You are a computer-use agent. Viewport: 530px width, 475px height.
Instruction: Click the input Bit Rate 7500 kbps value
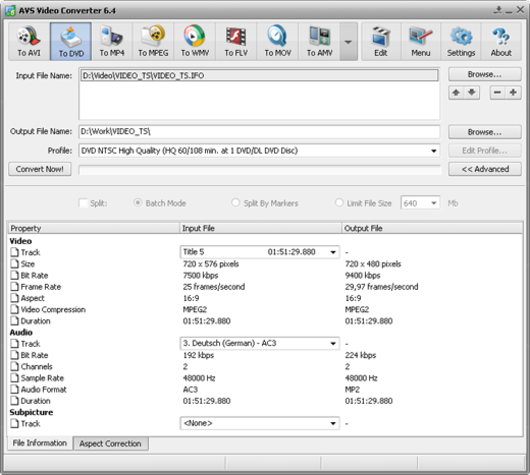click(200, 275)
